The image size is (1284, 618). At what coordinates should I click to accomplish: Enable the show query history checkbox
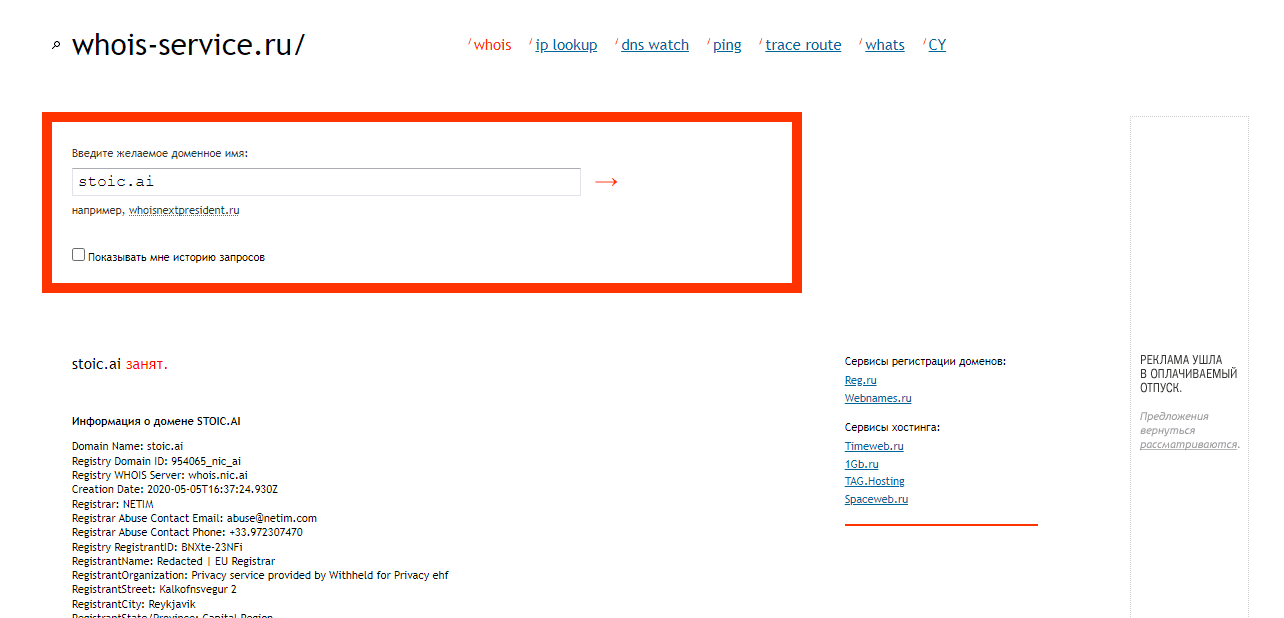point(79,255)
